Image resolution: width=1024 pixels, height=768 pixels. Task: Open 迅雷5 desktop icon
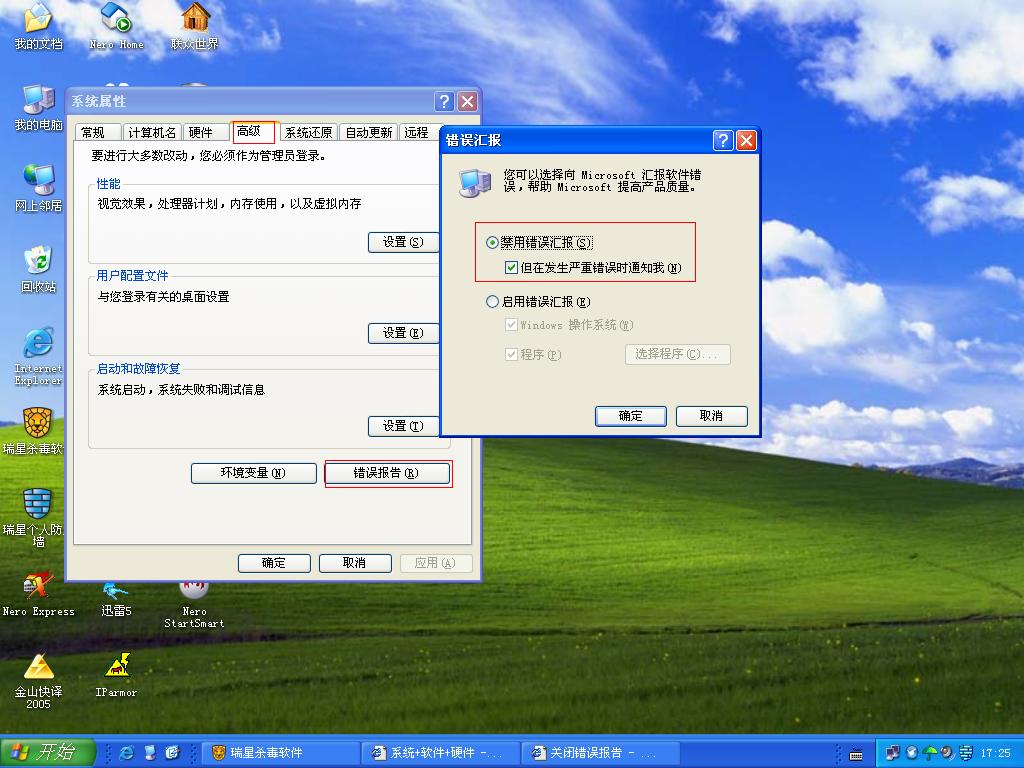(116, 601)
